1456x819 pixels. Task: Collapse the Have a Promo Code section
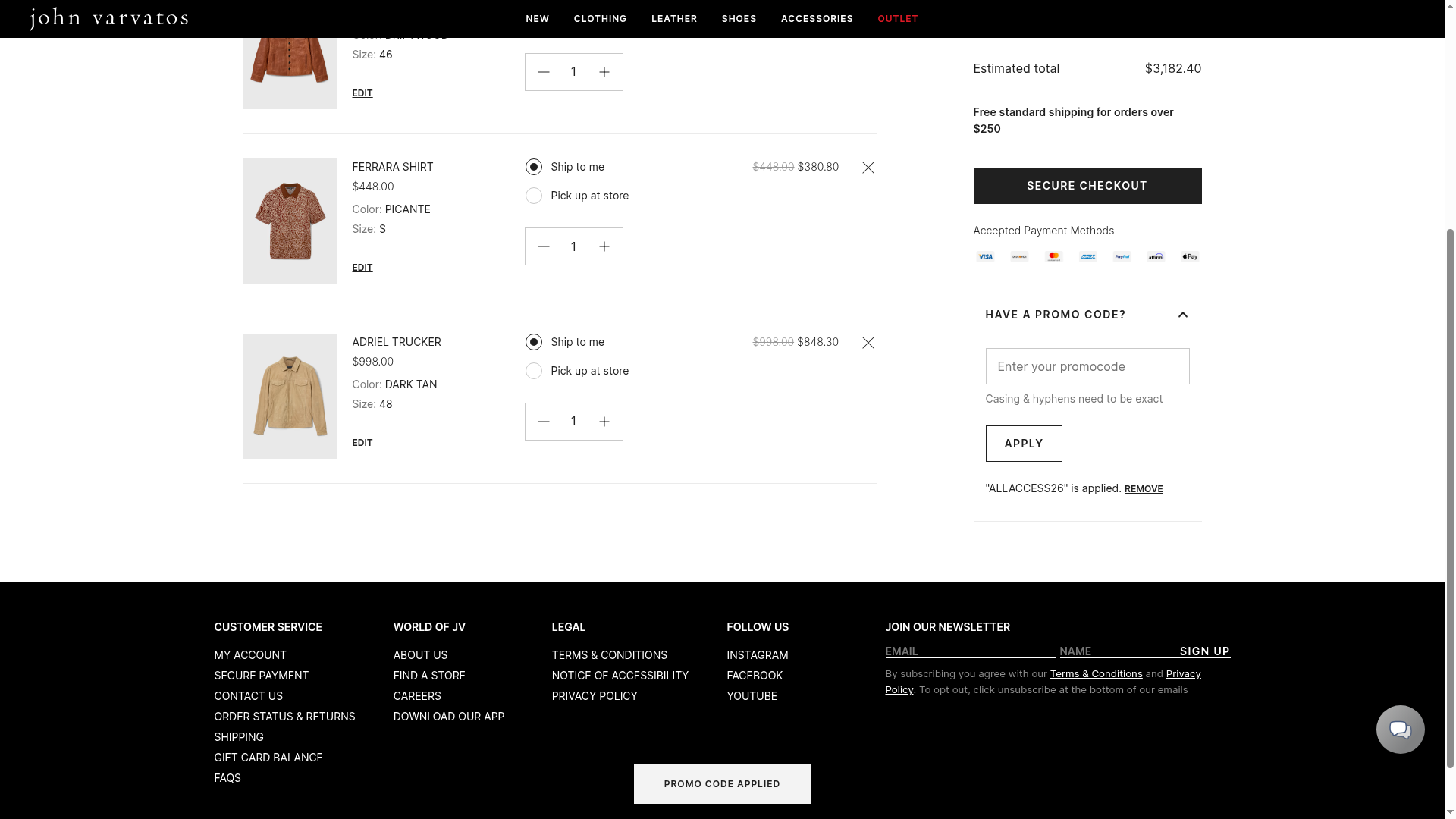(1182, 315)
